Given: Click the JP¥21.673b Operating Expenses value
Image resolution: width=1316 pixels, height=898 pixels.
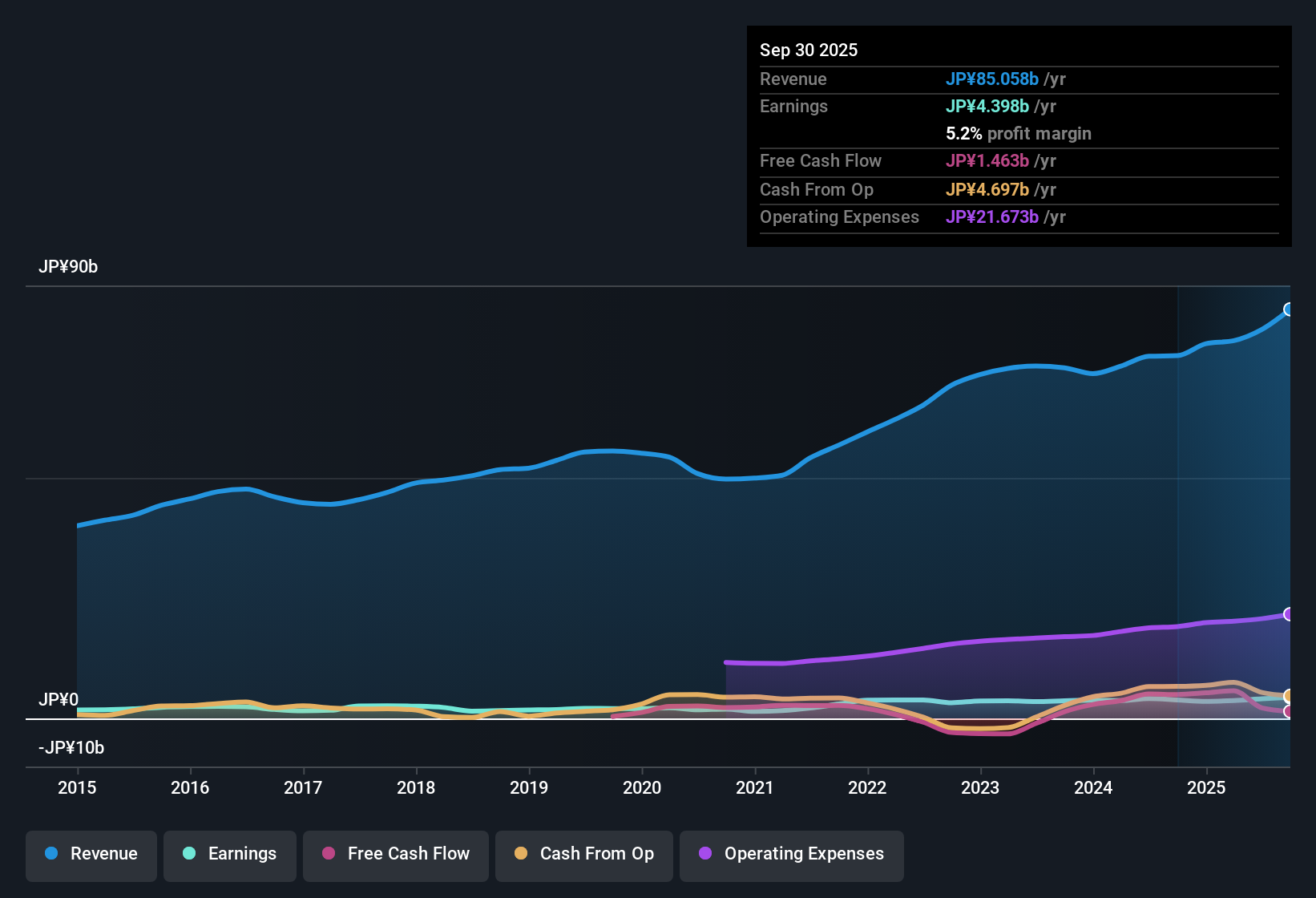Looking at the screenshot, I should tap(993, 217).
